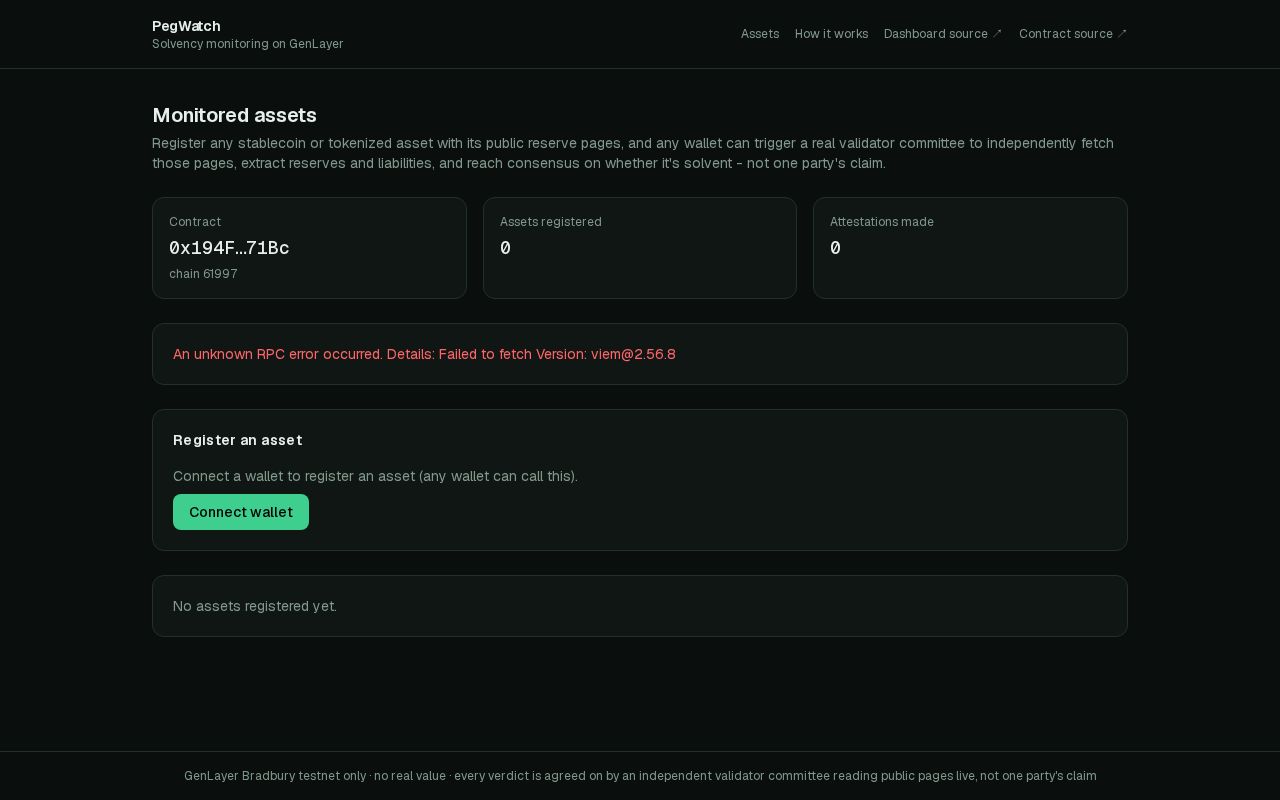Click the Connect wallet button
The width and height of the screenshot is (1280, 800).
[x=241, y=512]
